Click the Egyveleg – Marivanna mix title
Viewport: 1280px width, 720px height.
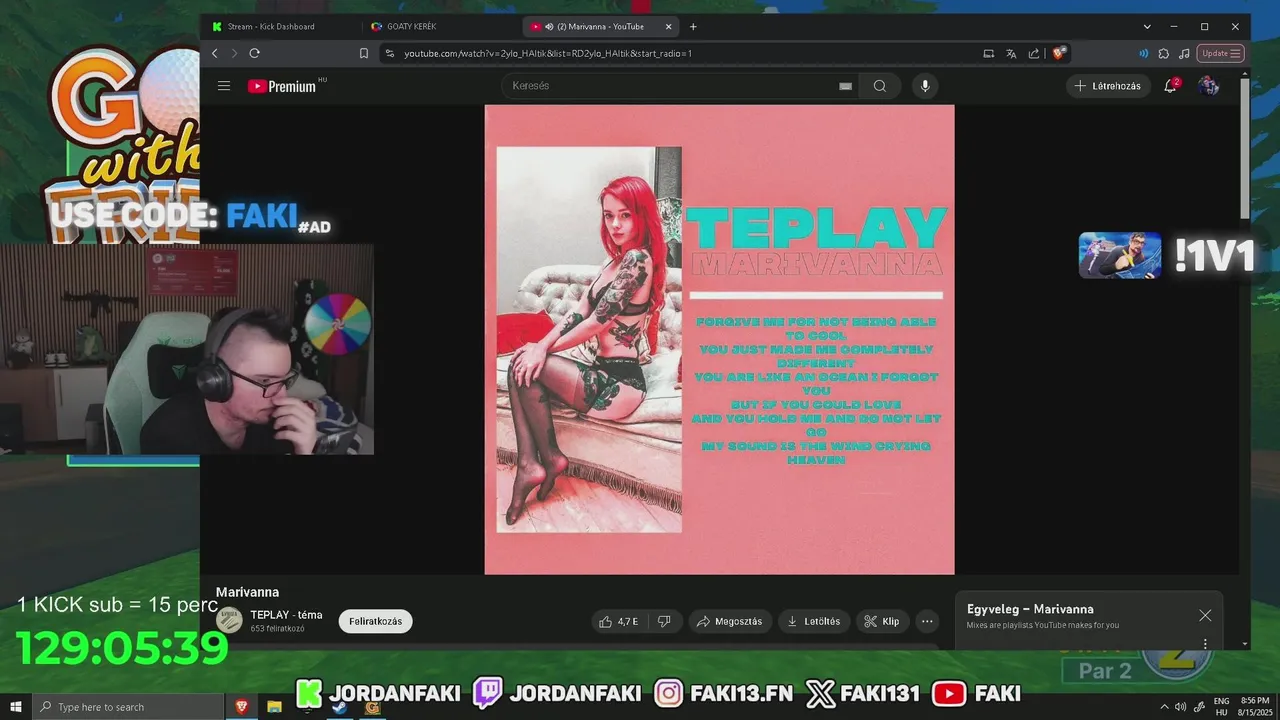[1030, 609]
